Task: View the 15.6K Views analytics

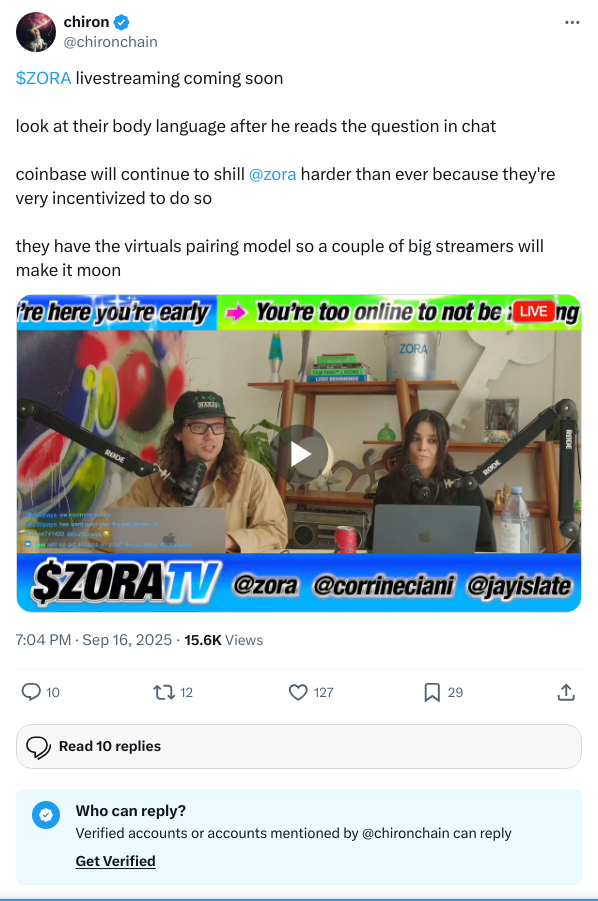Action: [x=223, y=640]
